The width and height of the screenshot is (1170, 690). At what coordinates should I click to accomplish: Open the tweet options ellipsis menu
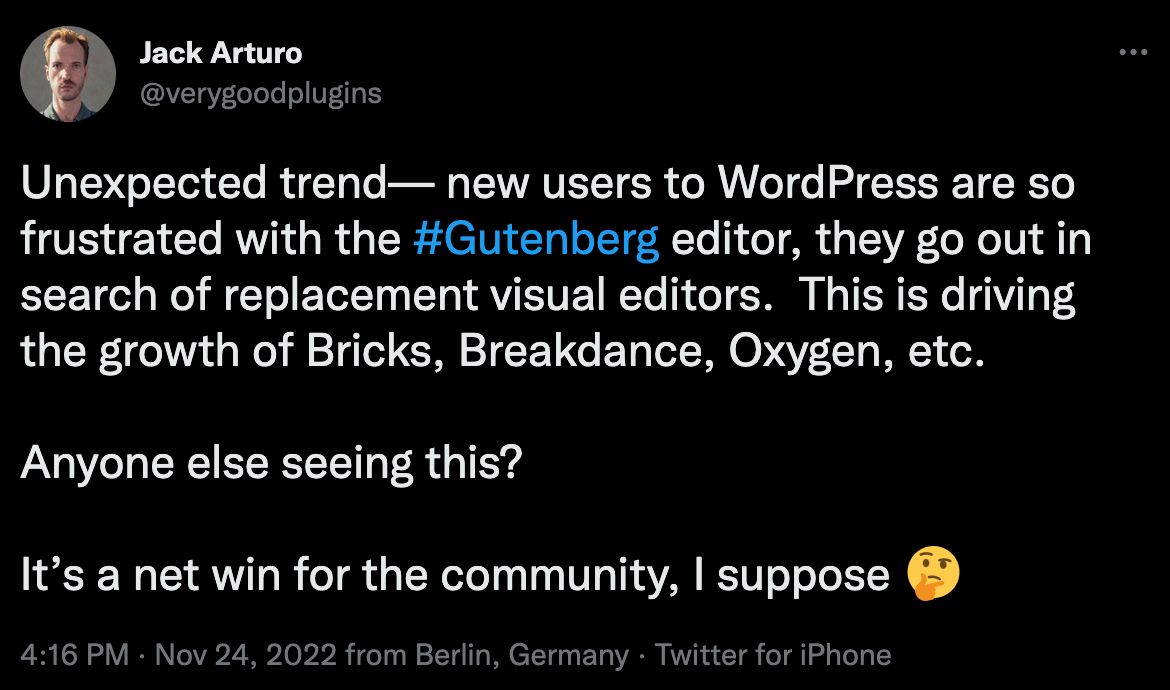tap(1133, 52)
